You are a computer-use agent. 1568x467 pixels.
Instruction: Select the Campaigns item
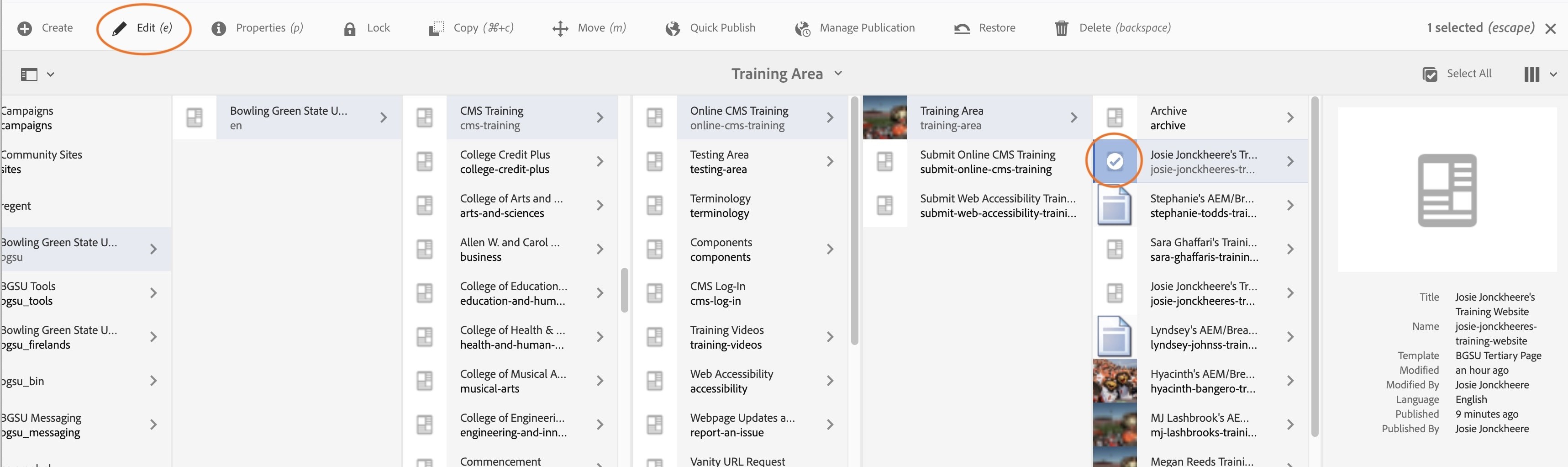(x=85, y=117)
